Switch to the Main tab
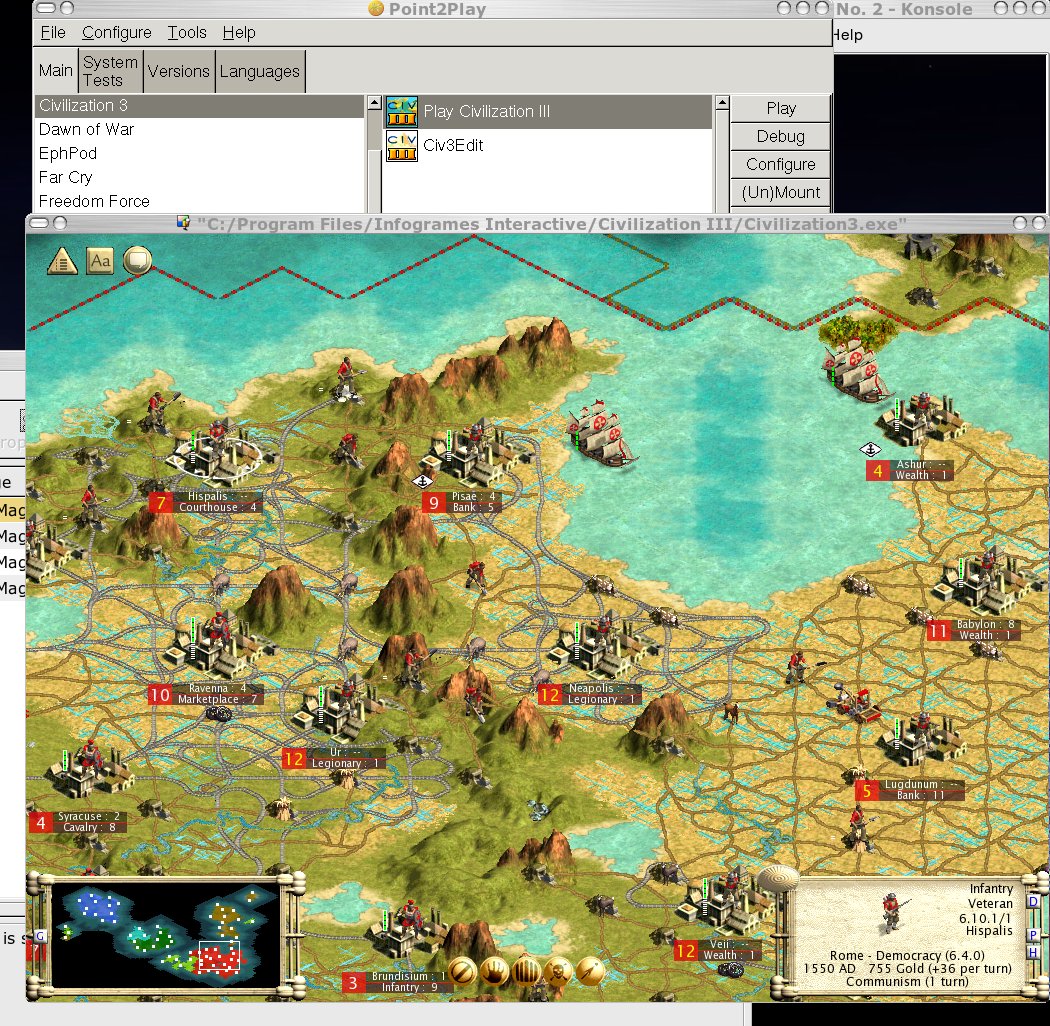Screen dimensions: 1050x1026 click(56, 71)
